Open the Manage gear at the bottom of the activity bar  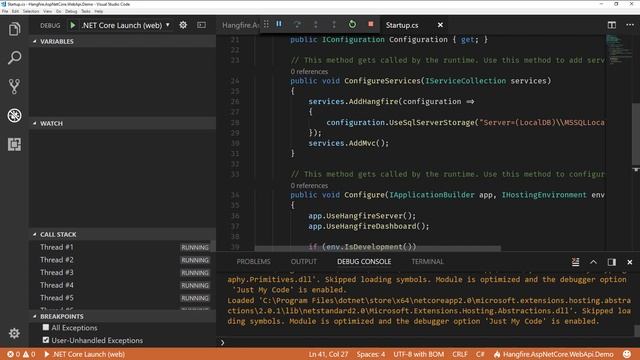pos(14,333)
